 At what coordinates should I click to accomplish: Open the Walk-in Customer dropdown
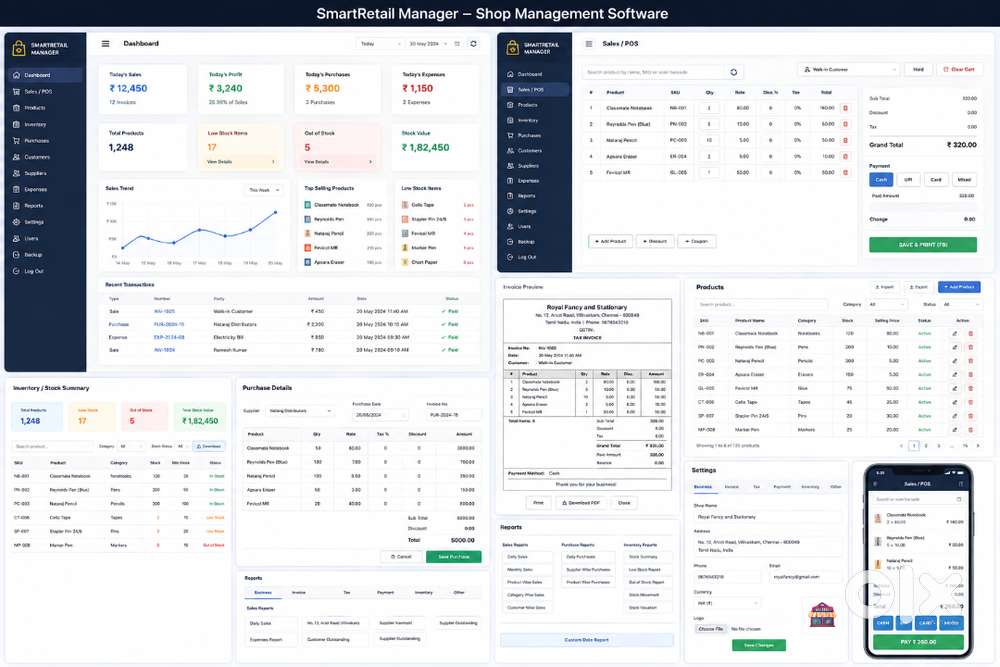(x=848, y=70)
